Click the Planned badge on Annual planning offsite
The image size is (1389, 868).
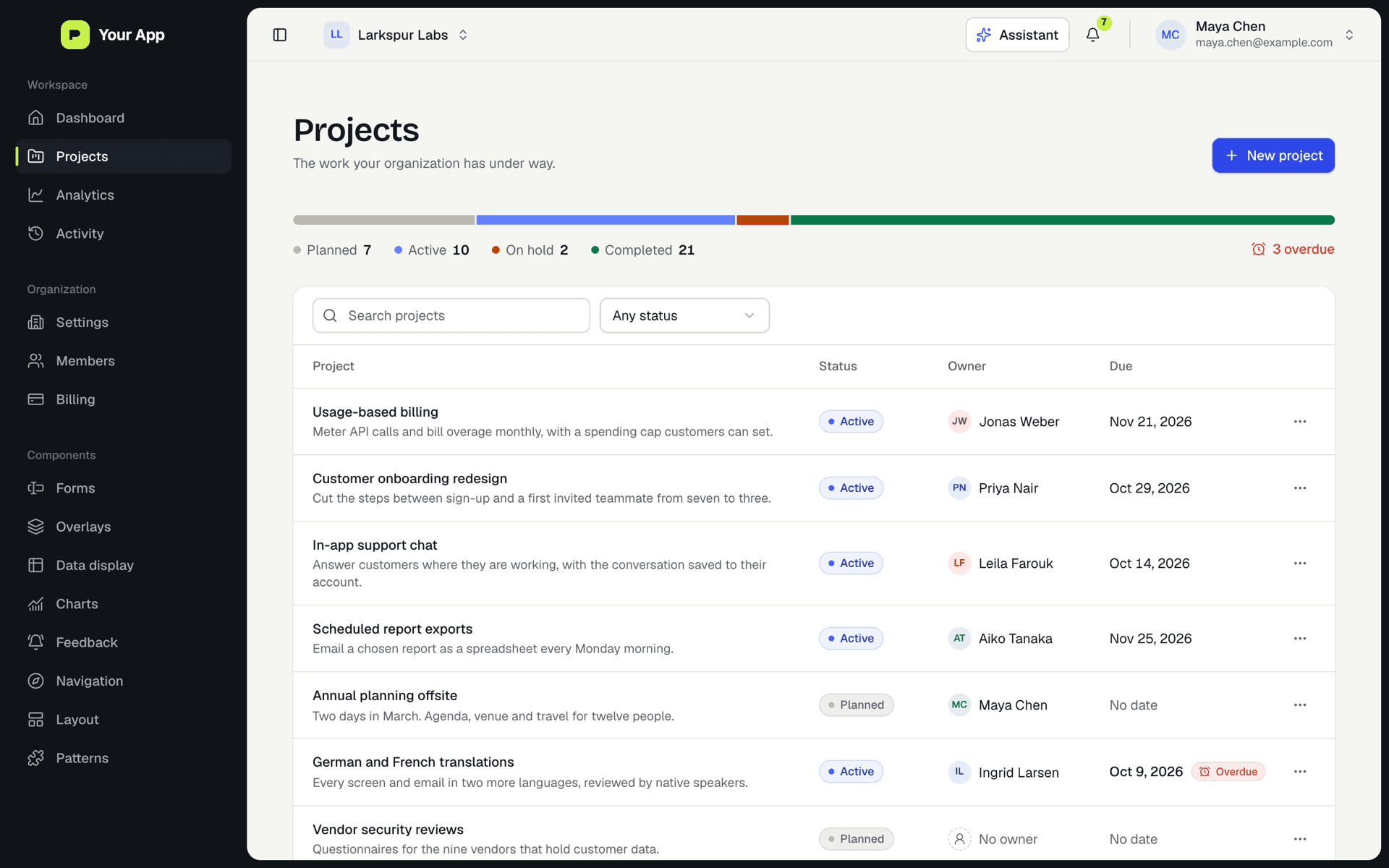[x=856, y=705]
